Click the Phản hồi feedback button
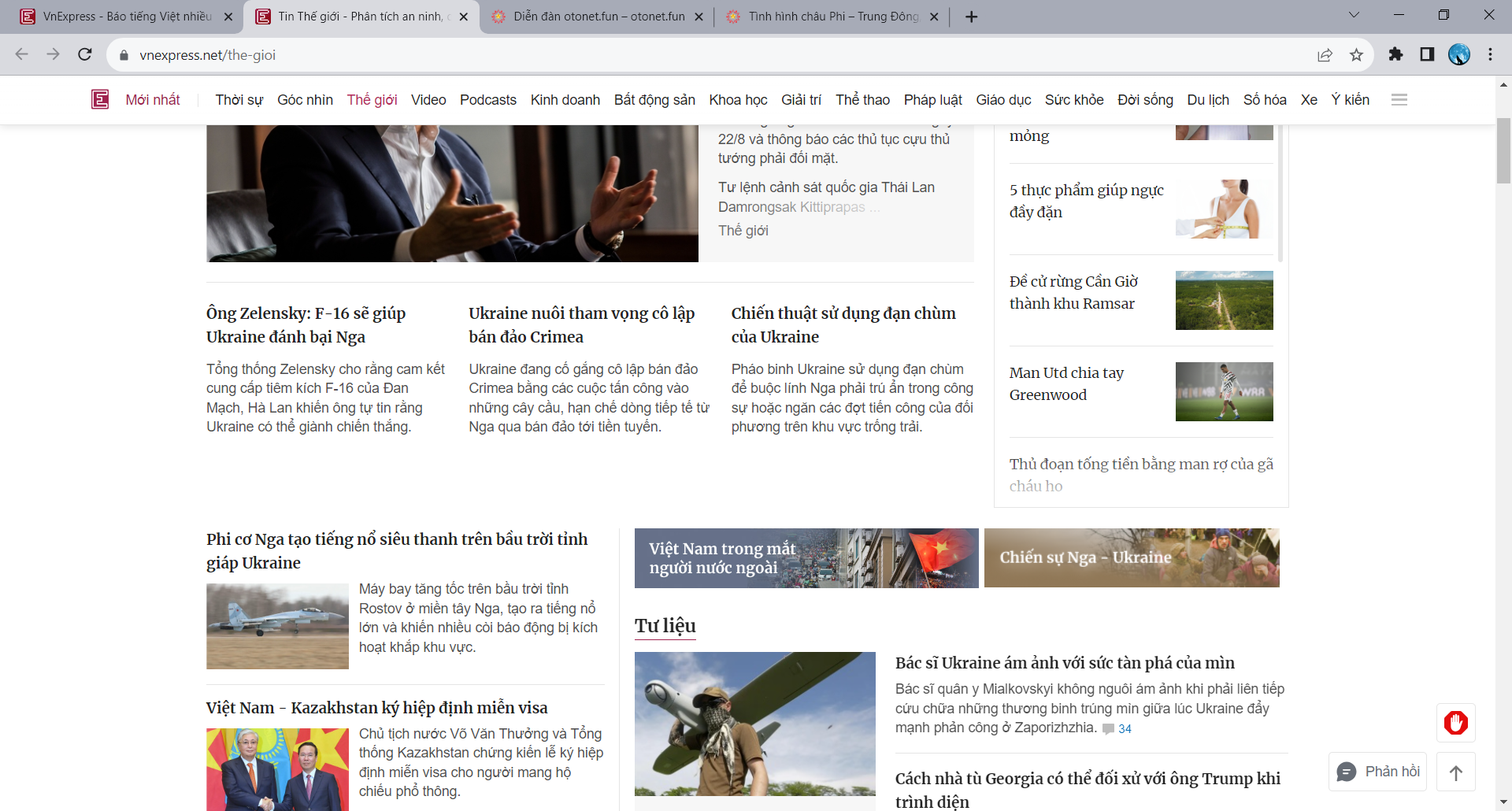 1377,772
